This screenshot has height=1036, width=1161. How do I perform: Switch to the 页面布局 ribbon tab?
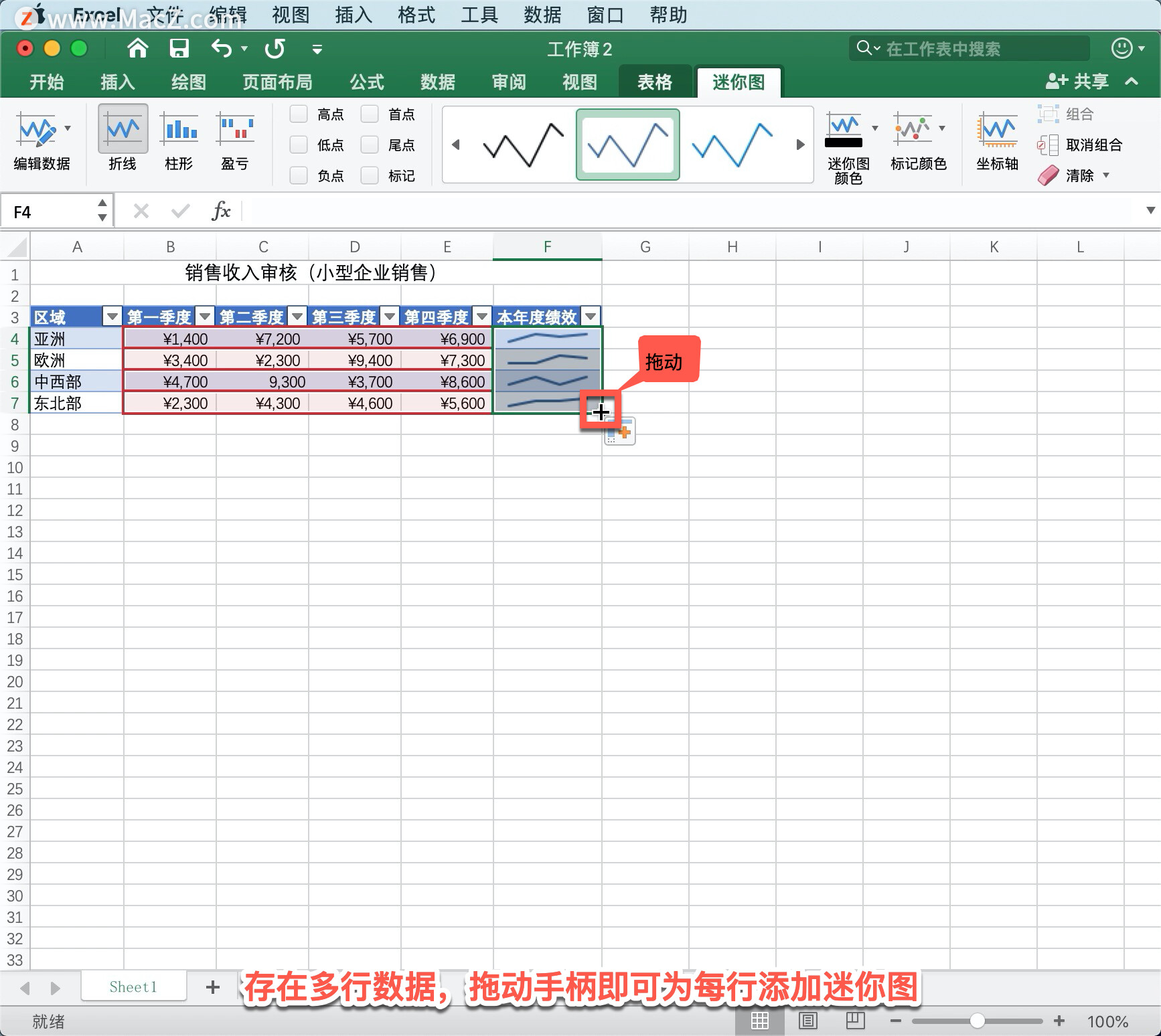click(277, 82)
